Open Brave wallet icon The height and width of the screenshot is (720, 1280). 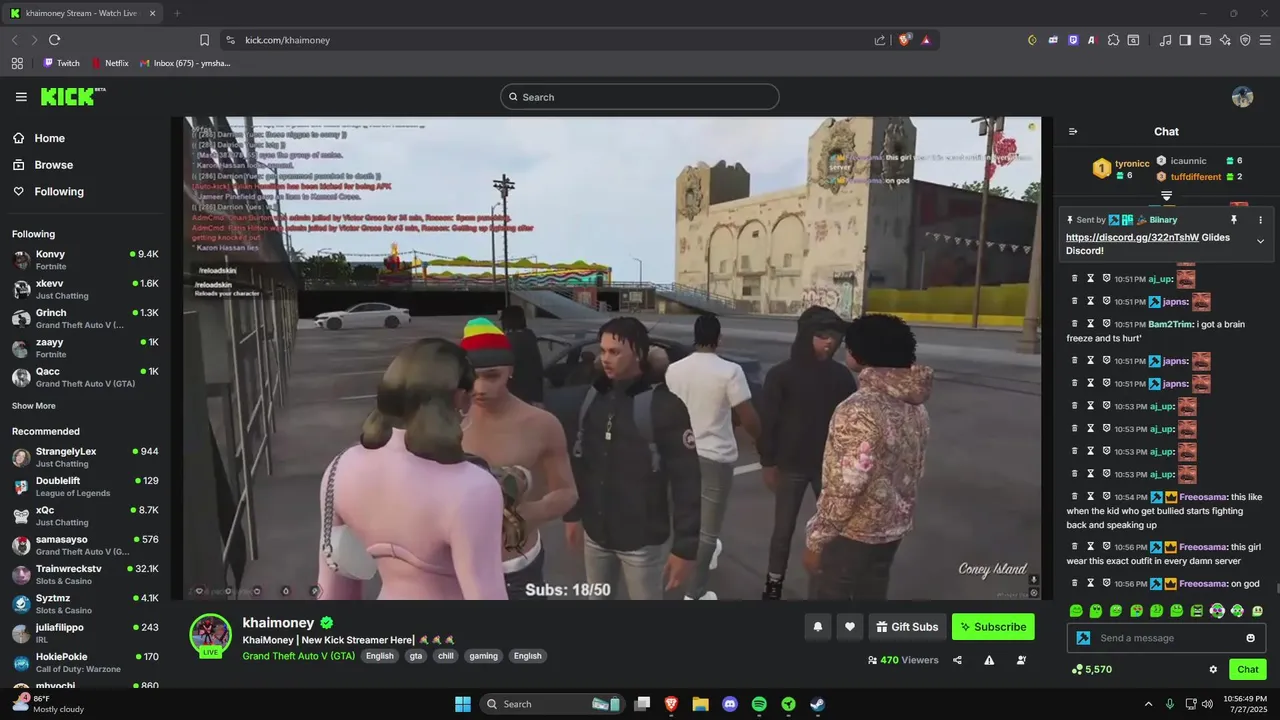point(1205,40)
